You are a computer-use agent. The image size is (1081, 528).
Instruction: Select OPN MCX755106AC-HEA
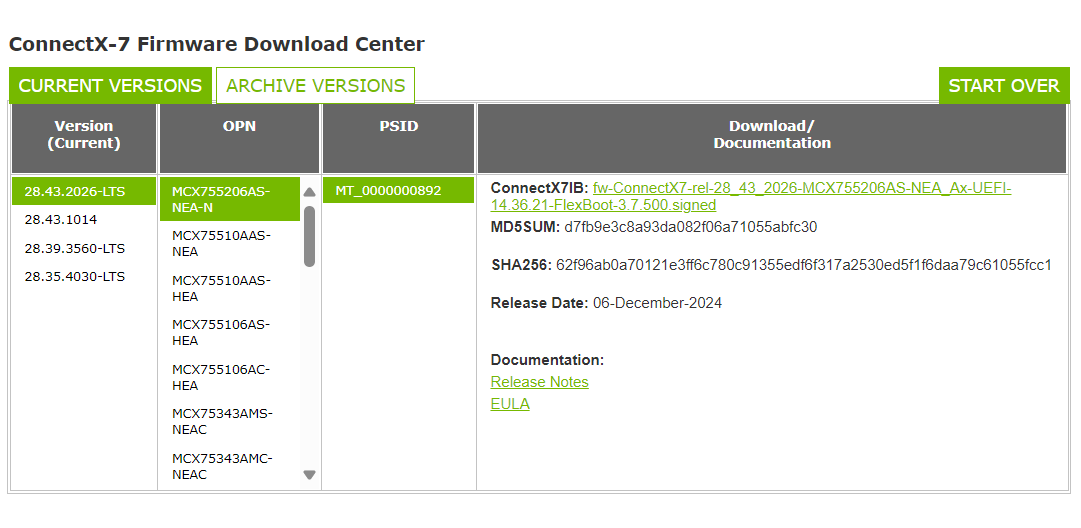click(221, 377)
